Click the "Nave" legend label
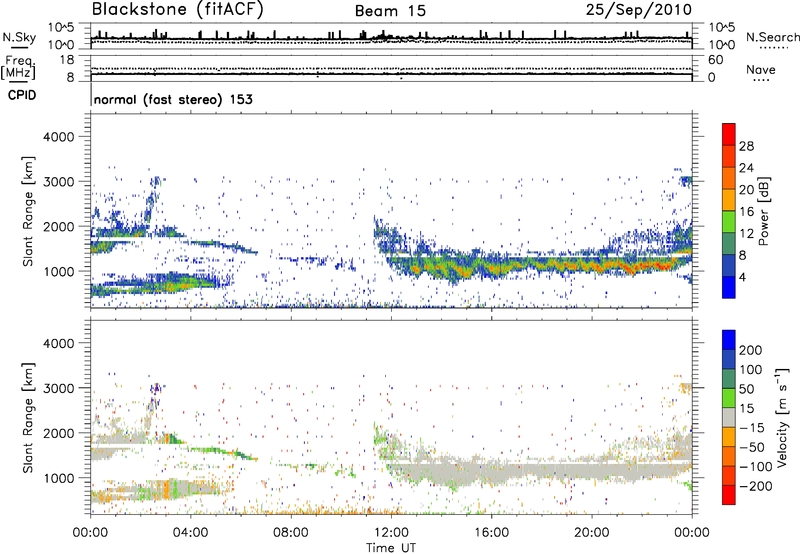This screenshot has width=800, height=554. pos(761,70)
